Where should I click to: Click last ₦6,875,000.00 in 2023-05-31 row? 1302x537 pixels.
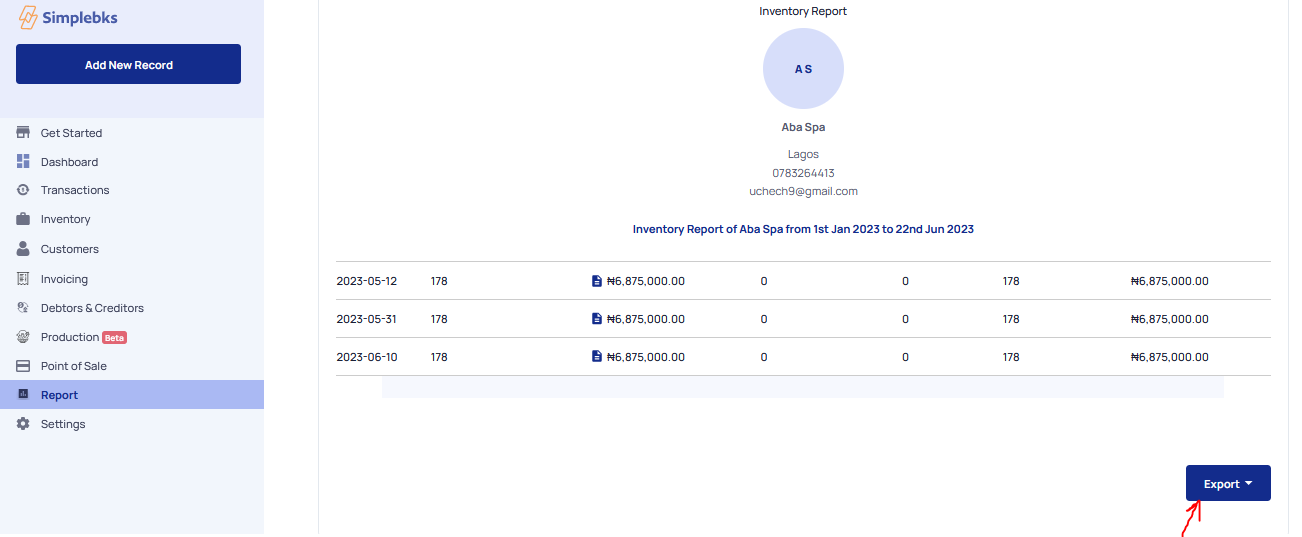click(x=1169, y=319)
